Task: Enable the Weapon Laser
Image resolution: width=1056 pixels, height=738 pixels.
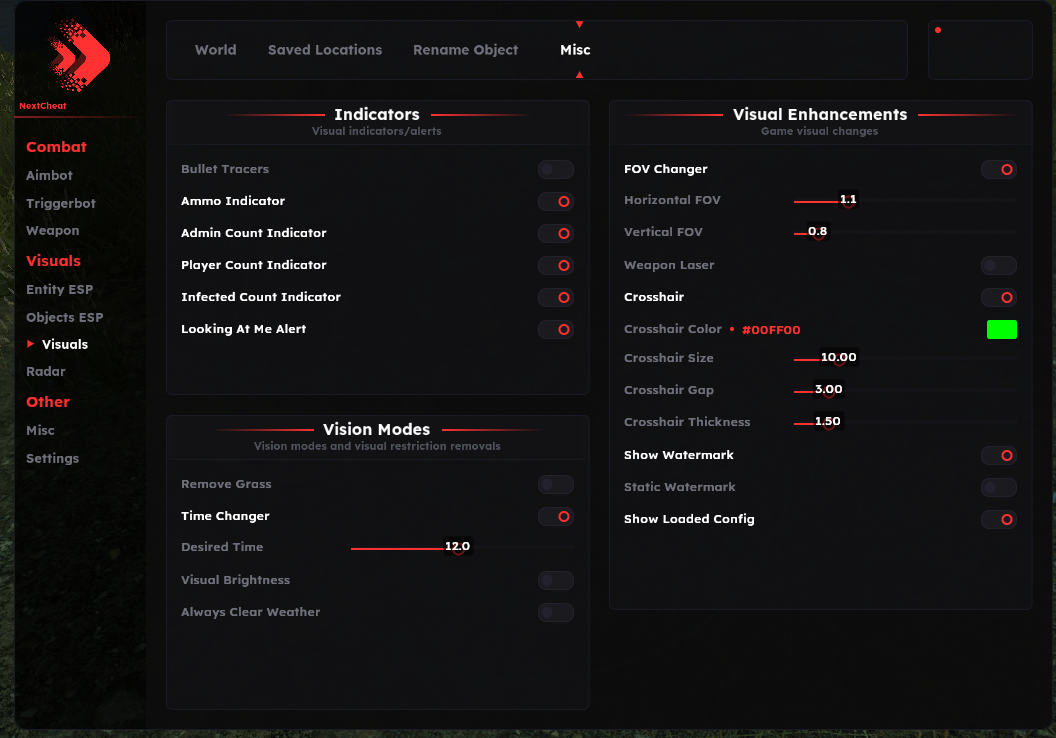Action: [x=999, y=265]
